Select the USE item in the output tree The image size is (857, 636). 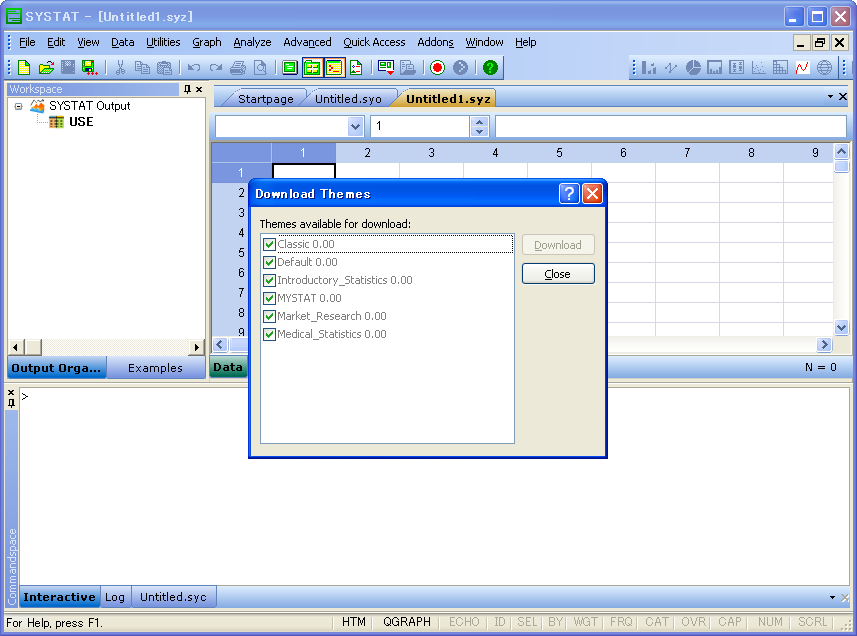(81, 122)
